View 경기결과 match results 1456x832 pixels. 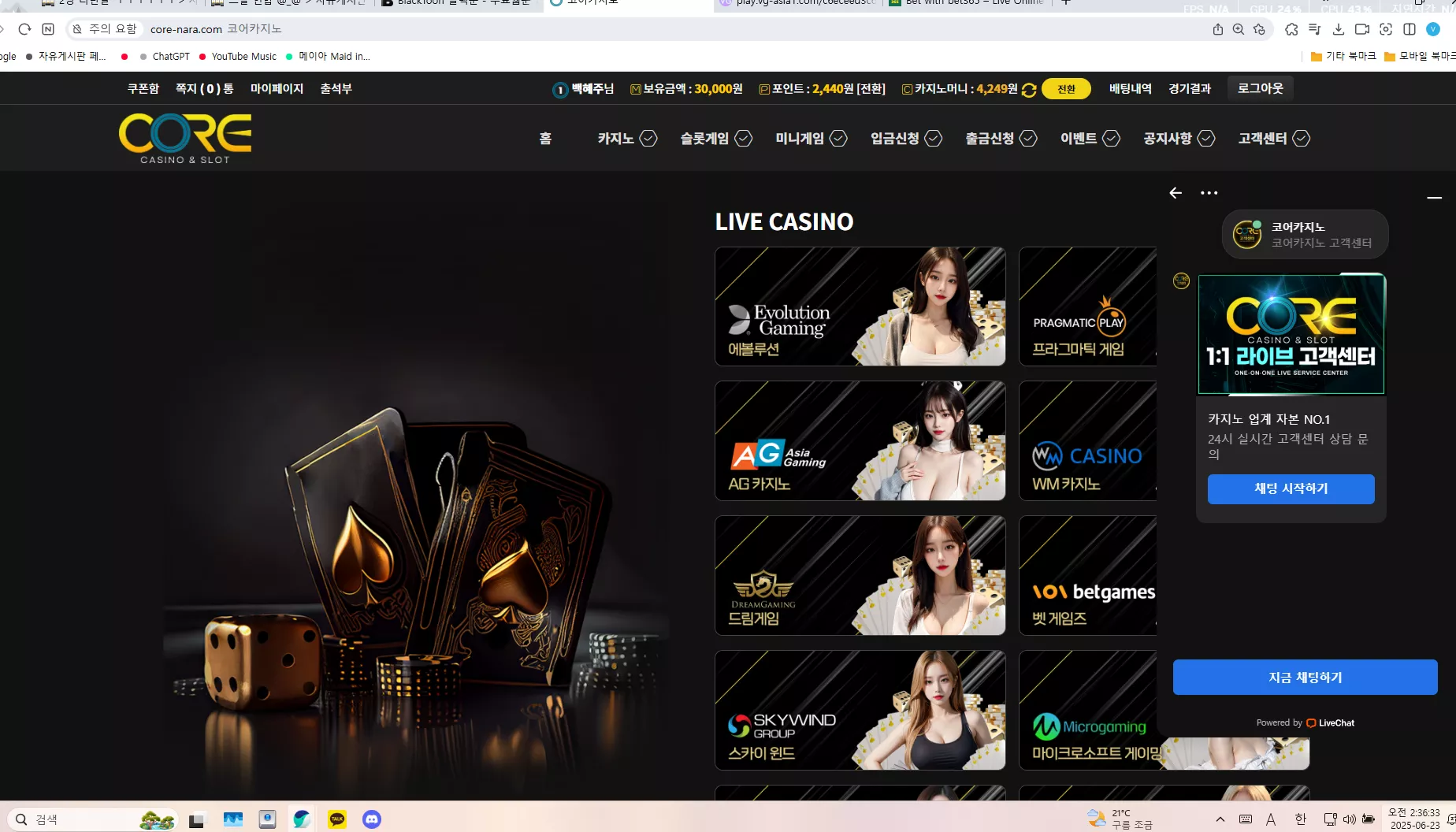pyautogui.click(x=1190, y=89)
